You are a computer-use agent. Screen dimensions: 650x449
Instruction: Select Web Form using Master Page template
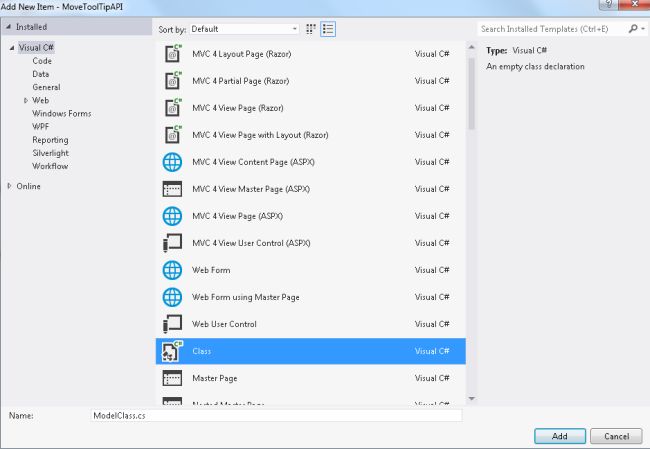pyautogui.click(x=310, y=297)
